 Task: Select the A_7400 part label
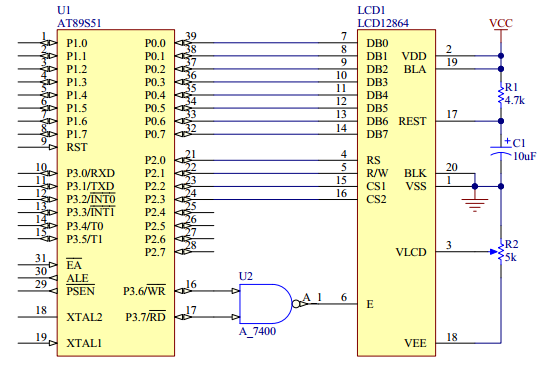click(x=257, y=331)
